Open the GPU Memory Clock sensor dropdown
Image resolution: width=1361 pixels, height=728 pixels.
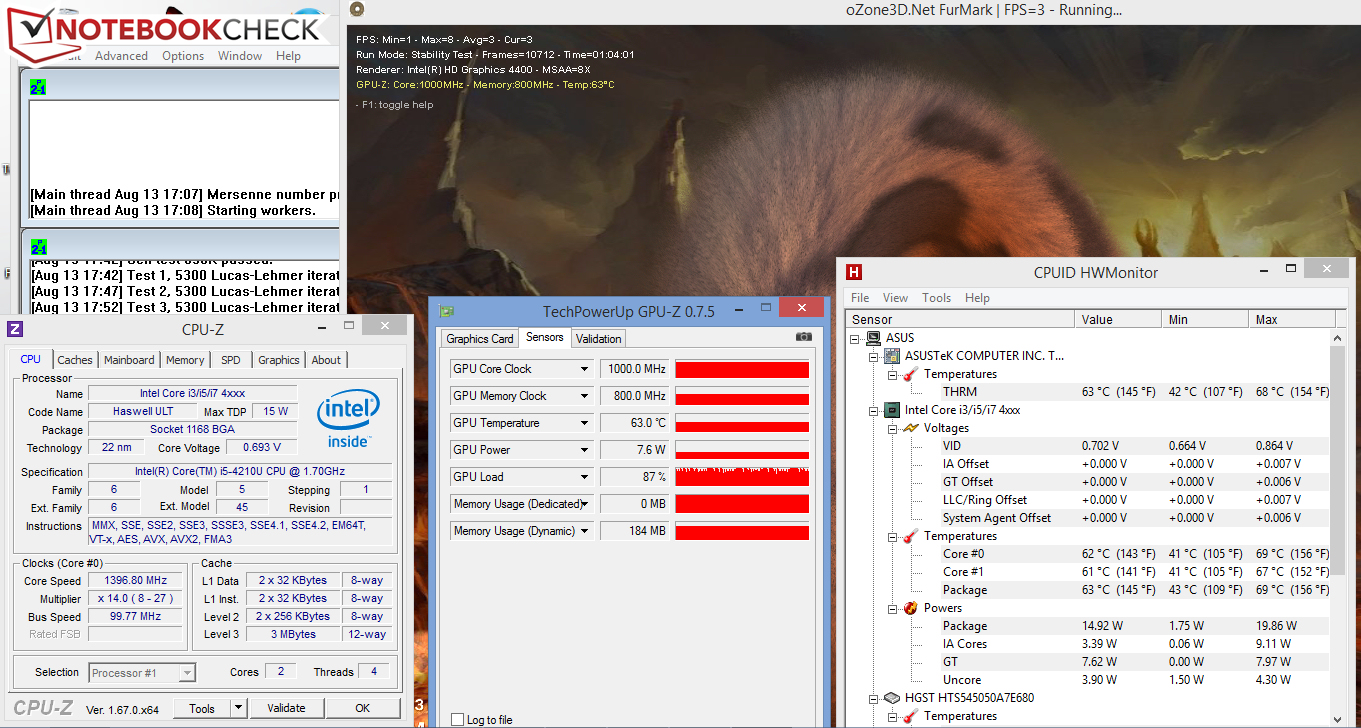coord(585,396)
